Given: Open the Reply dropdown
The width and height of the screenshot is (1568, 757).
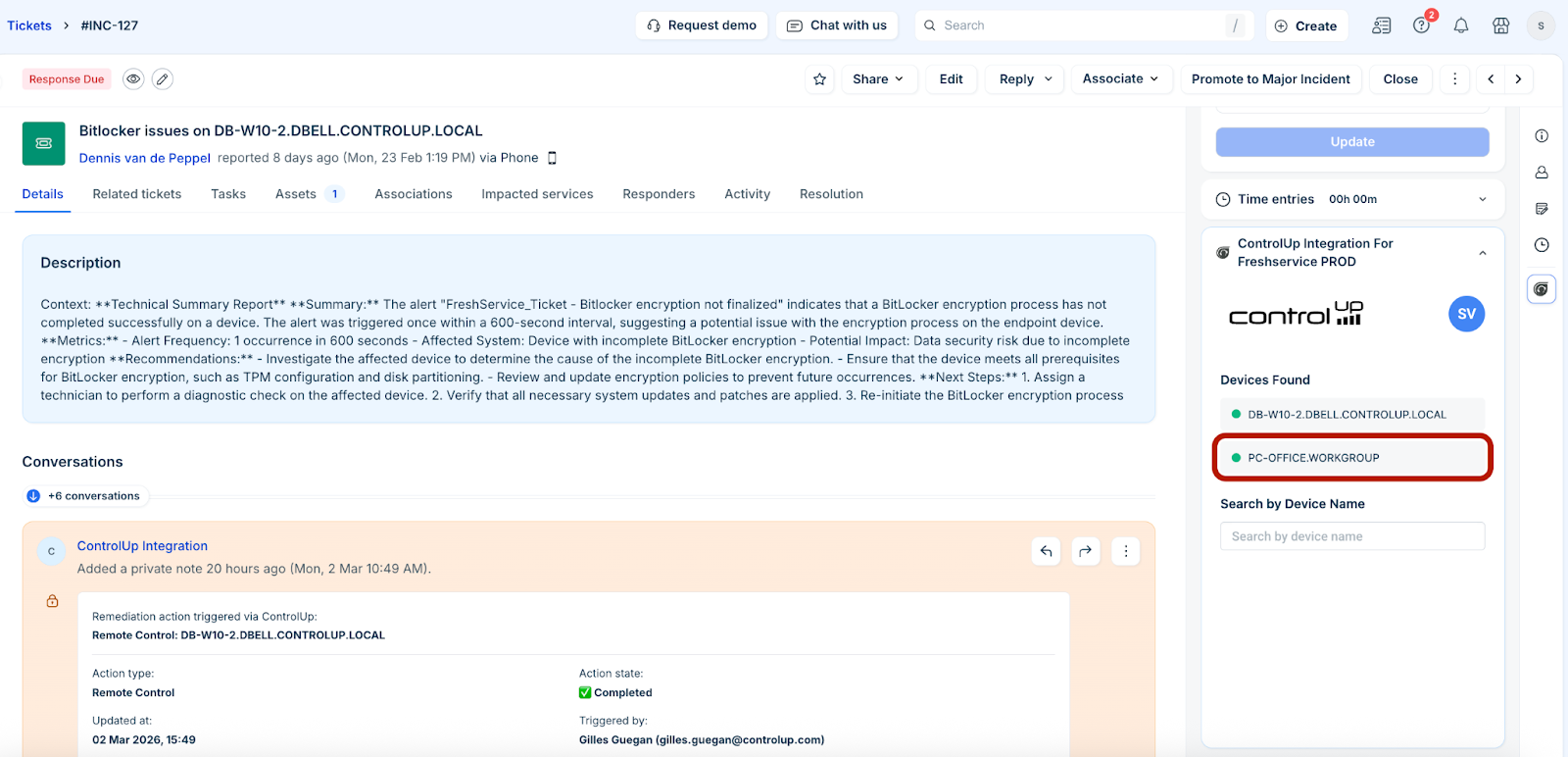Looking at the screenshot, I should click(x=1025, y=79).
